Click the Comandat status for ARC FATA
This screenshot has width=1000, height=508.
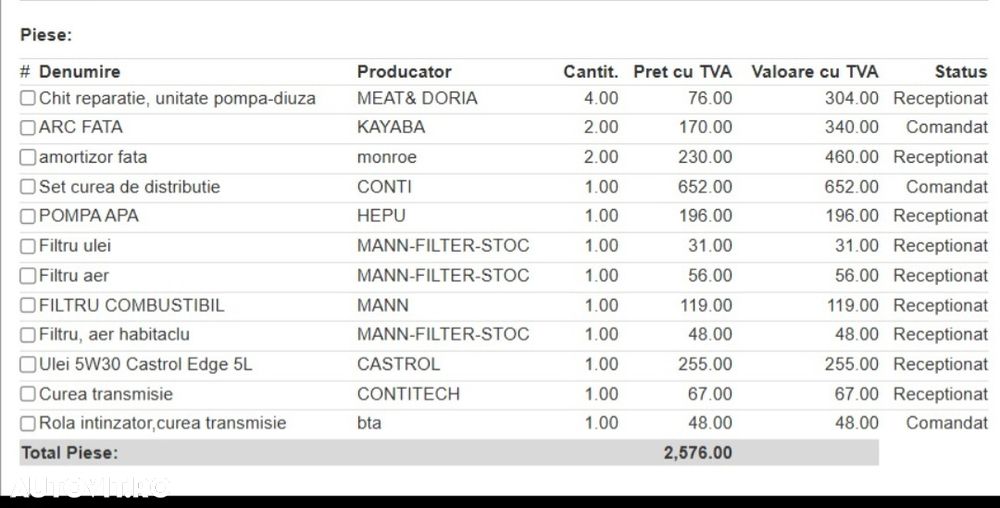pos(946,128)
